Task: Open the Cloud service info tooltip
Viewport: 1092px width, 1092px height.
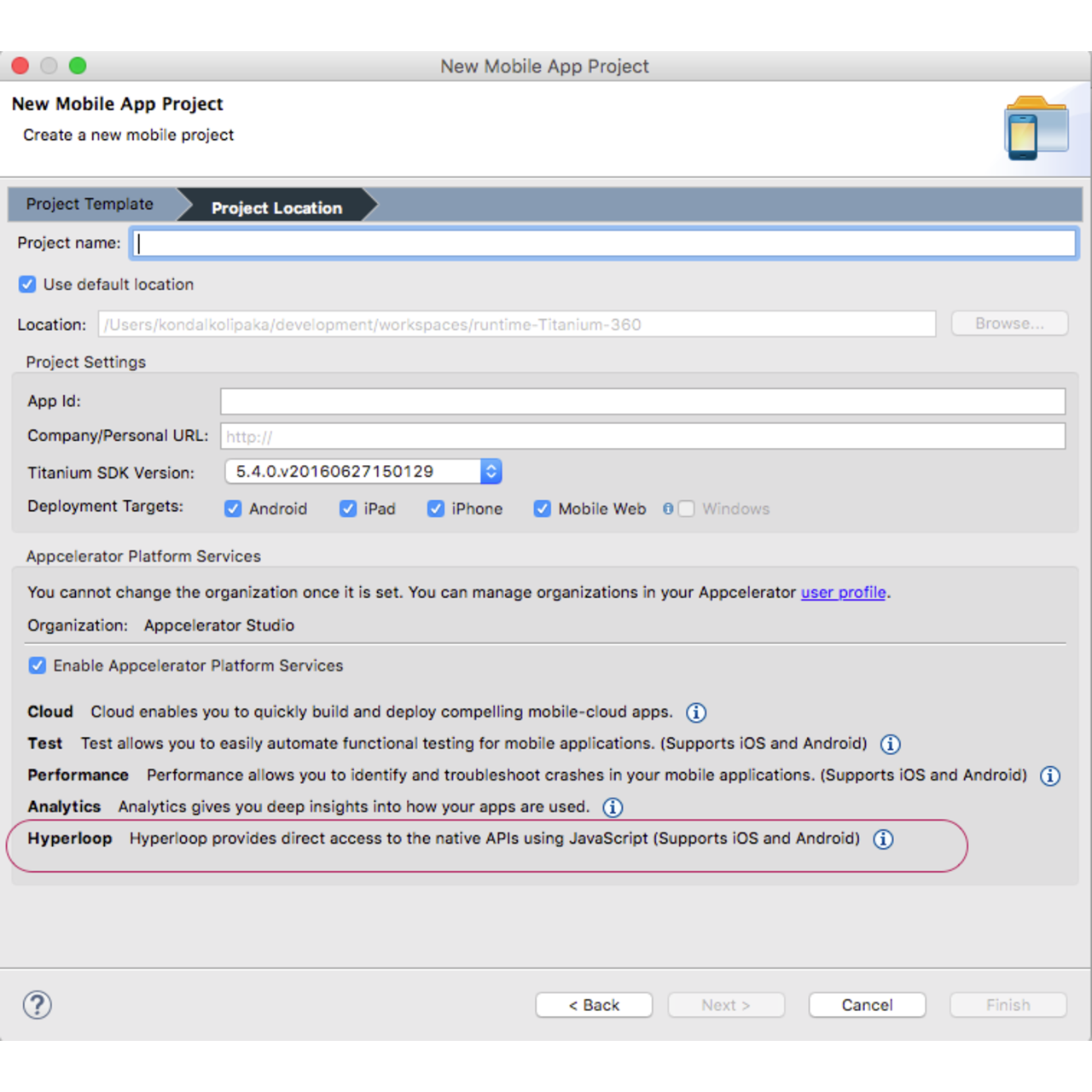Action: tap(695, 712)
